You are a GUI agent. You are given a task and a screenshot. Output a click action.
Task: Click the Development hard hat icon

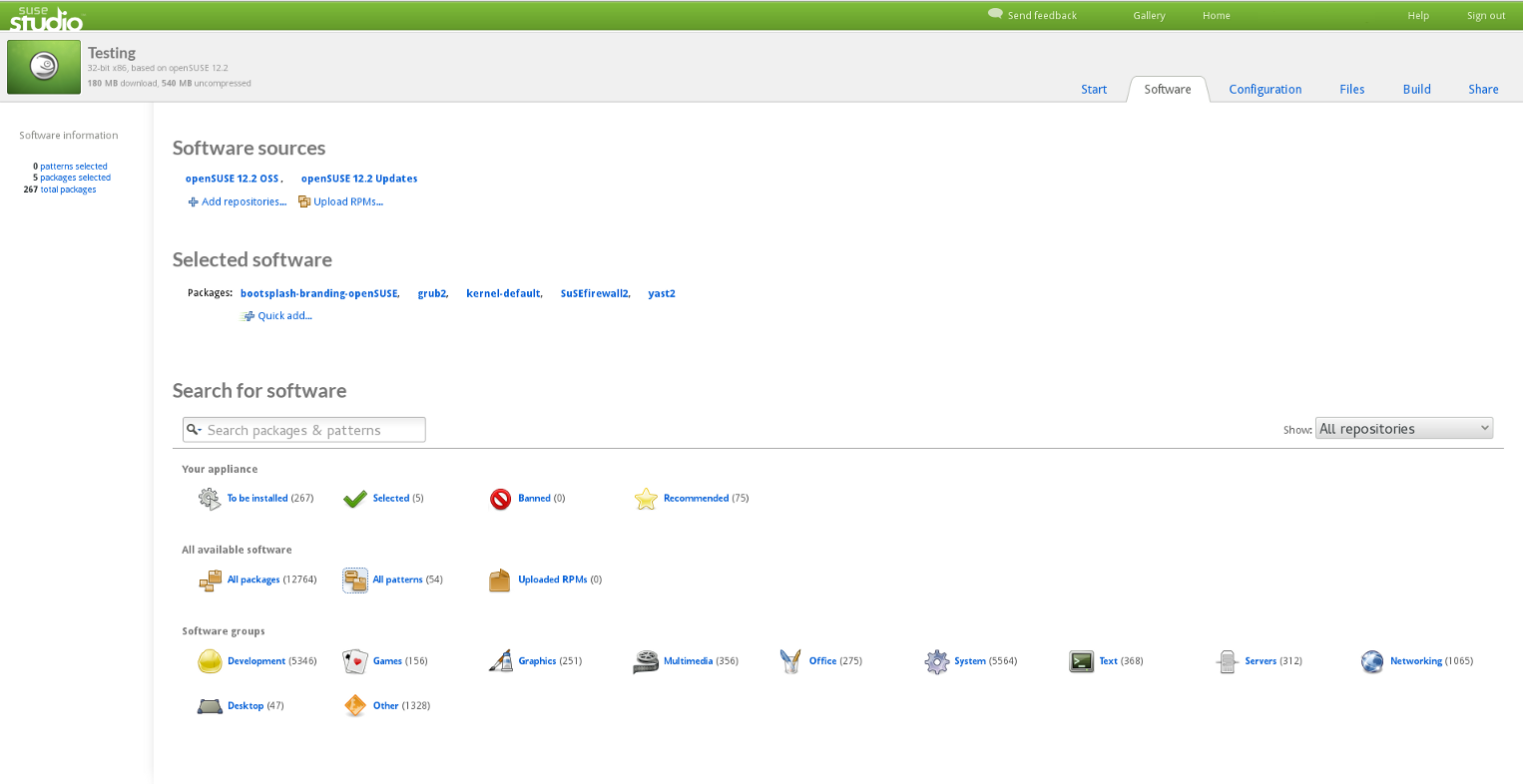pyautogui.click(x=210, y=661)
